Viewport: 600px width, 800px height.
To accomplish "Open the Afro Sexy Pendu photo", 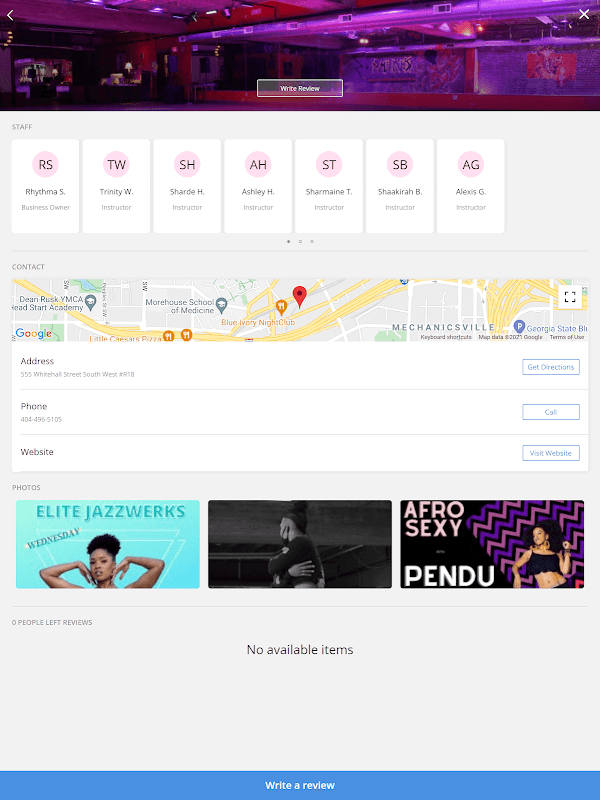I will 492,544.
